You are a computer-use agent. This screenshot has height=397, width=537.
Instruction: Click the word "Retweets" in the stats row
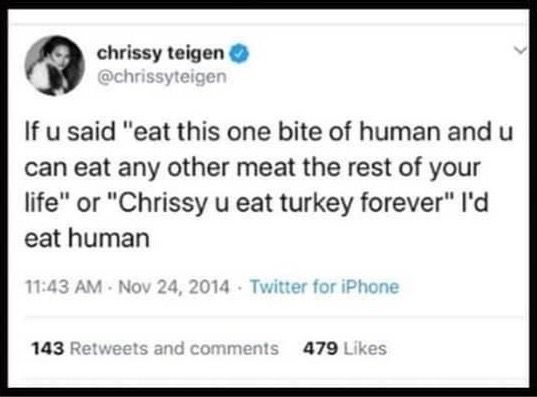tap(109, 348)
